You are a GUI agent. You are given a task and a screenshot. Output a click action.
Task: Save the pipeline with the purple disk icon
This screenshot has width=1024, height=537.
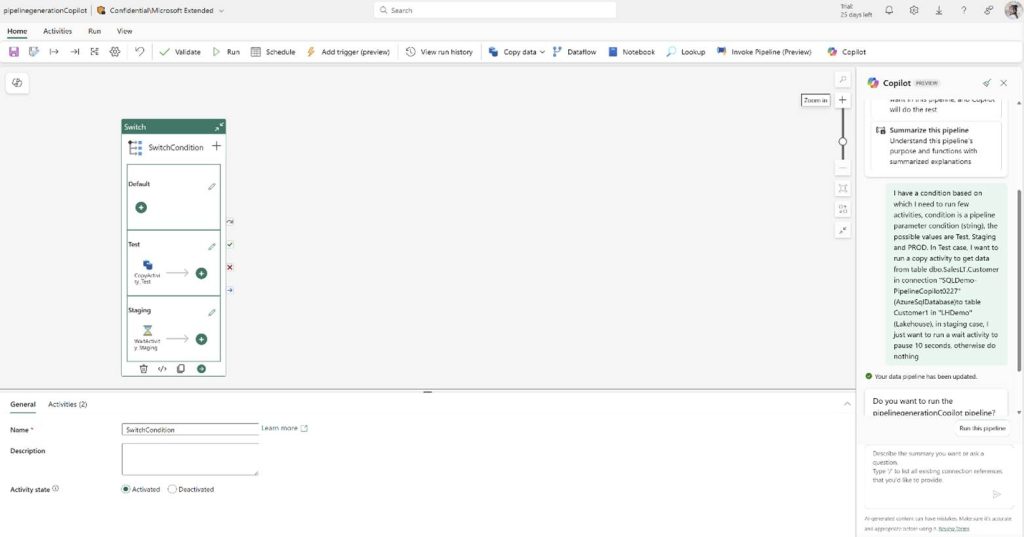point(14,52)
